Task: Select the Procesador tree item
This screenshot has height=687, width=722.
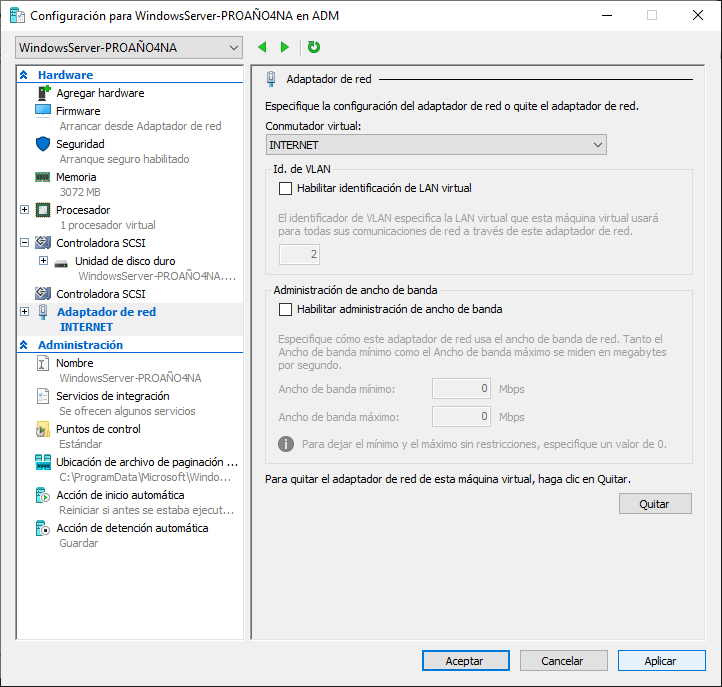Action: 83,210
